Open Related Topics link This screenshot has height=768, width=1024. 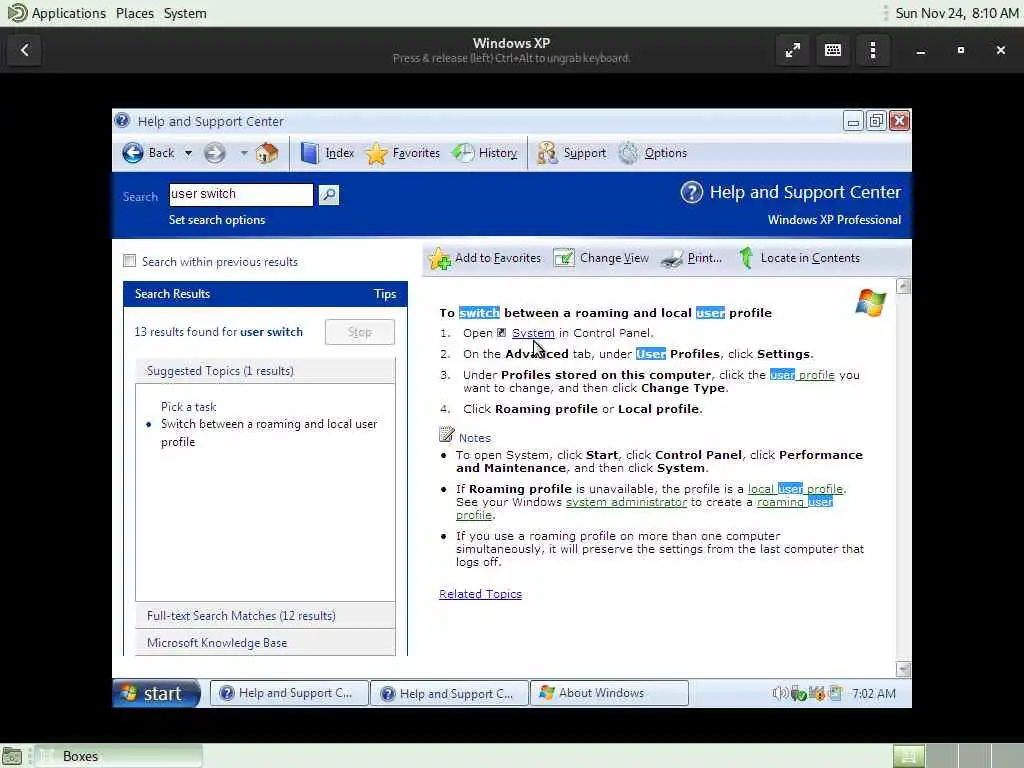coord(480,594)
